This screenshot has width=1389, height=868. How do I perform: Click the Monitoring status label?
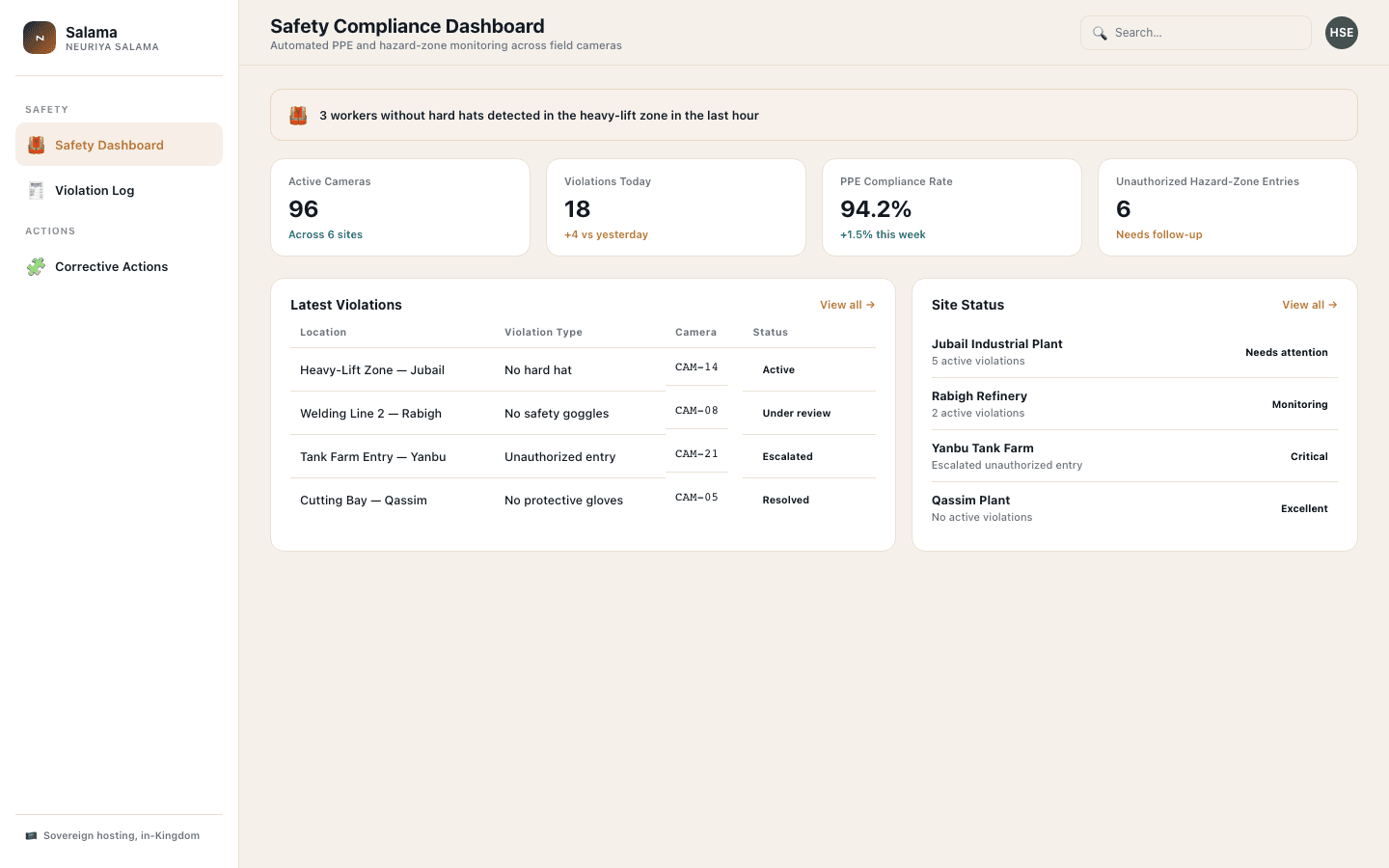point(1299,404)
